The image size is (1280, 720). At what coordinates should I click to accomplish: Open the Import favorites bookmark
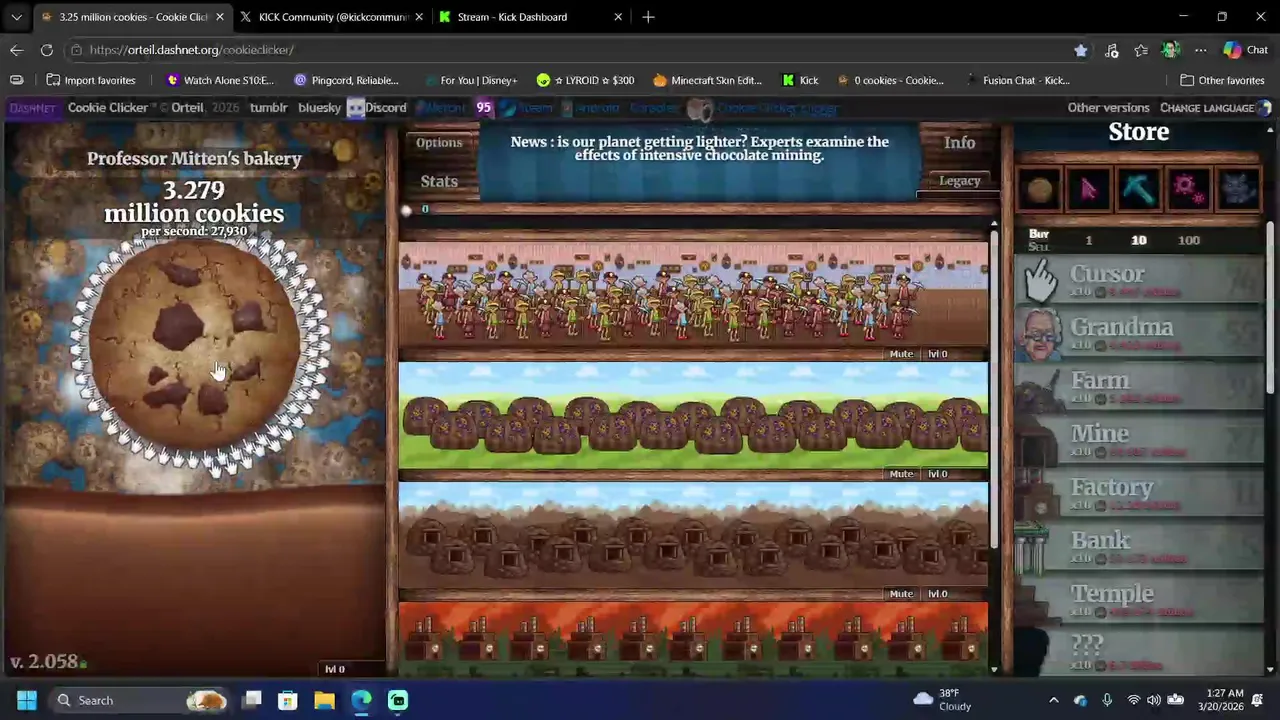[89, 80]
